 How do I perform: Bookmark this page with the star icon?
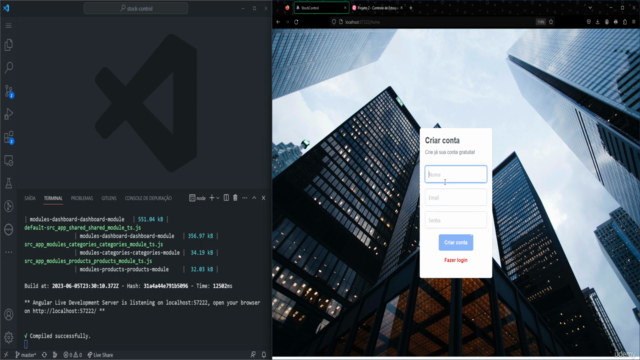(551, 22)
